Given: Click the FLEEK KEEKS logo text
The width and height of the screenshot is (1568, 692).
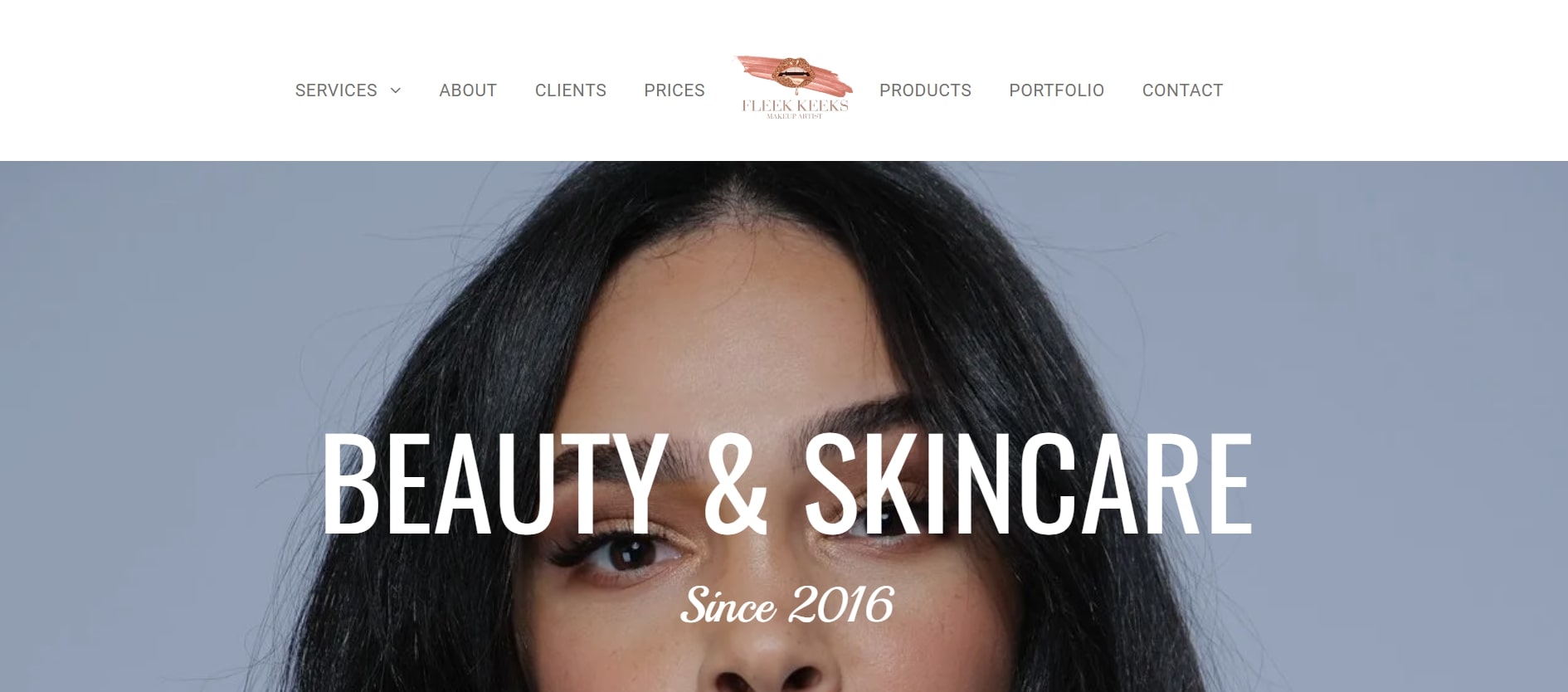Looking at the screenshot, I should [x=795, y=105].
